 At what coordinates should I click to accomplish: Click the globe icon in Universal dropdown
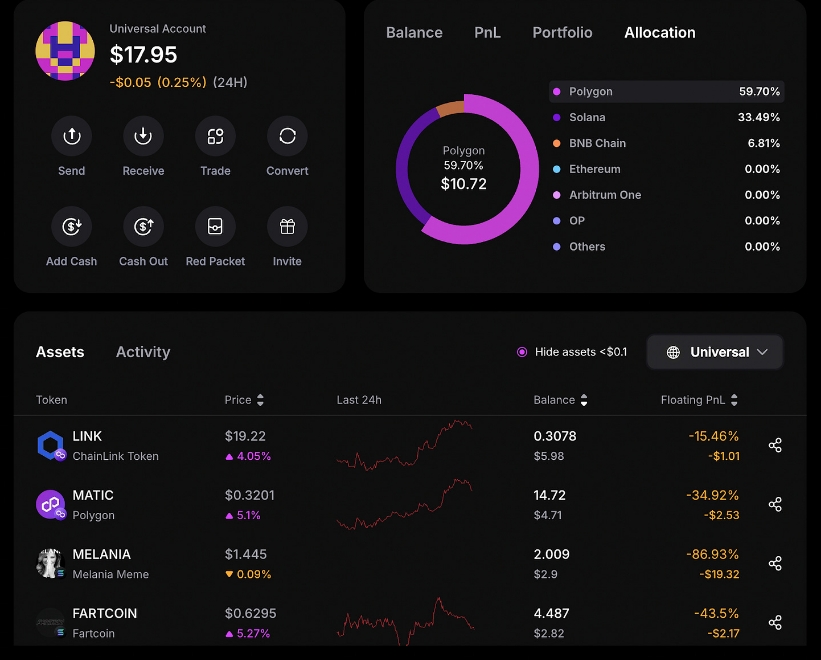(x=673, y=352)
